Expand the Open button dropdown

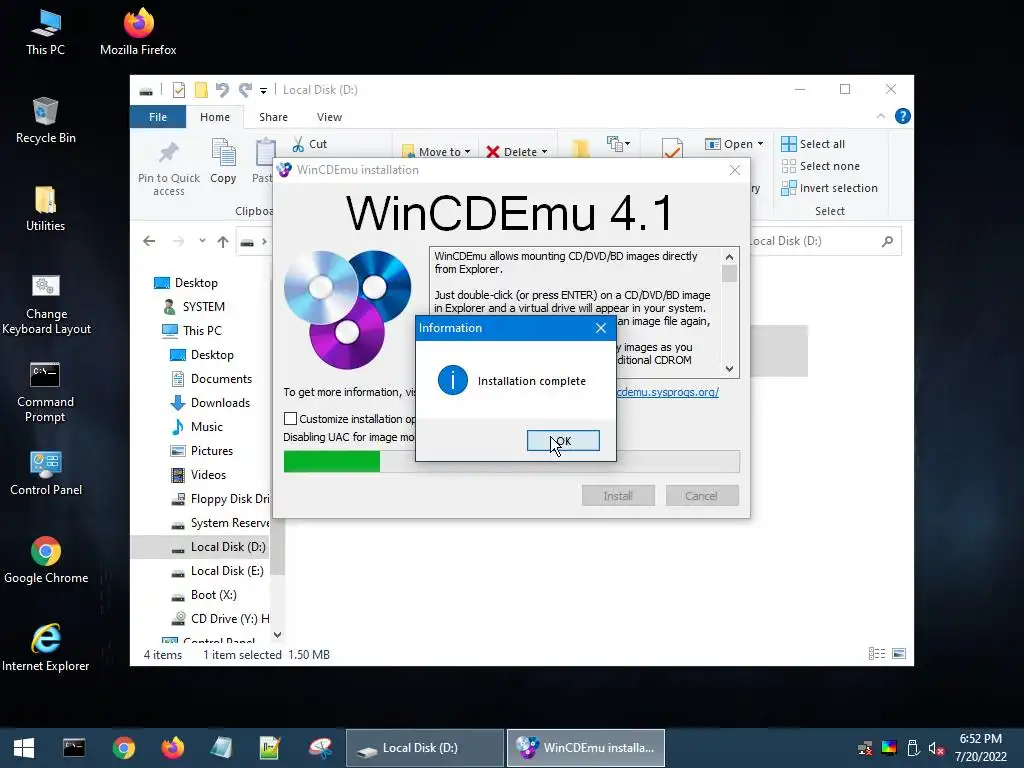click(760, 144)
